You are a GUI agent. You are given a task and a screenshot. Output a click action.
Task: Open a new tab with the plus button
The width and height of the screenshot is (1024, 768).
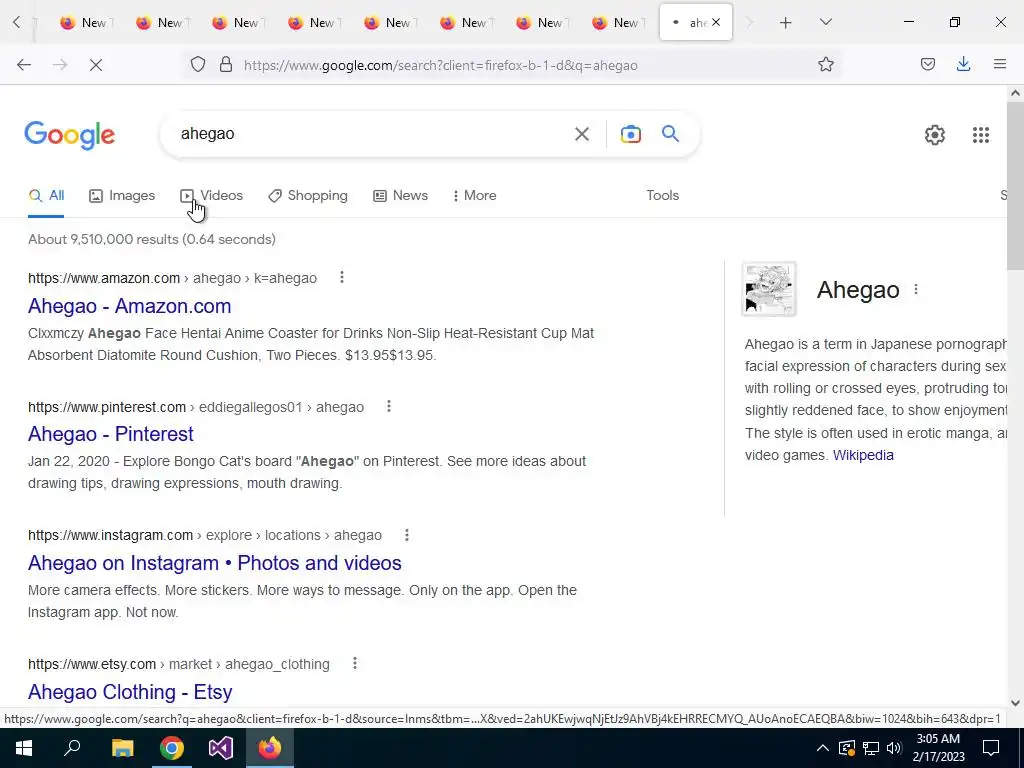(x=786, y=23)
